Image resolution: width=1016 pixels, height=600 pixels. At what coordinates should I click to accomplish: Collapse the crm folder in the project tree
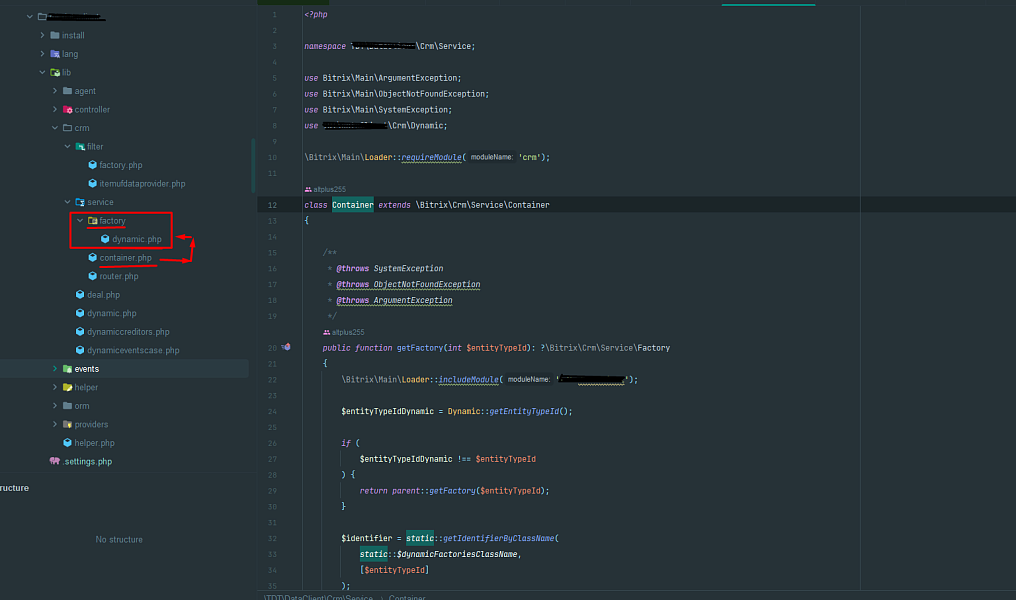pyautogui.click(x=55, y=127)
